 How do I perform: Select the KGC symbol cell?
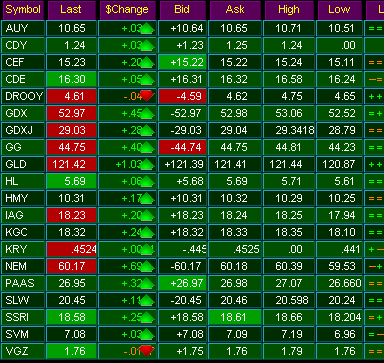pos(23,232)
